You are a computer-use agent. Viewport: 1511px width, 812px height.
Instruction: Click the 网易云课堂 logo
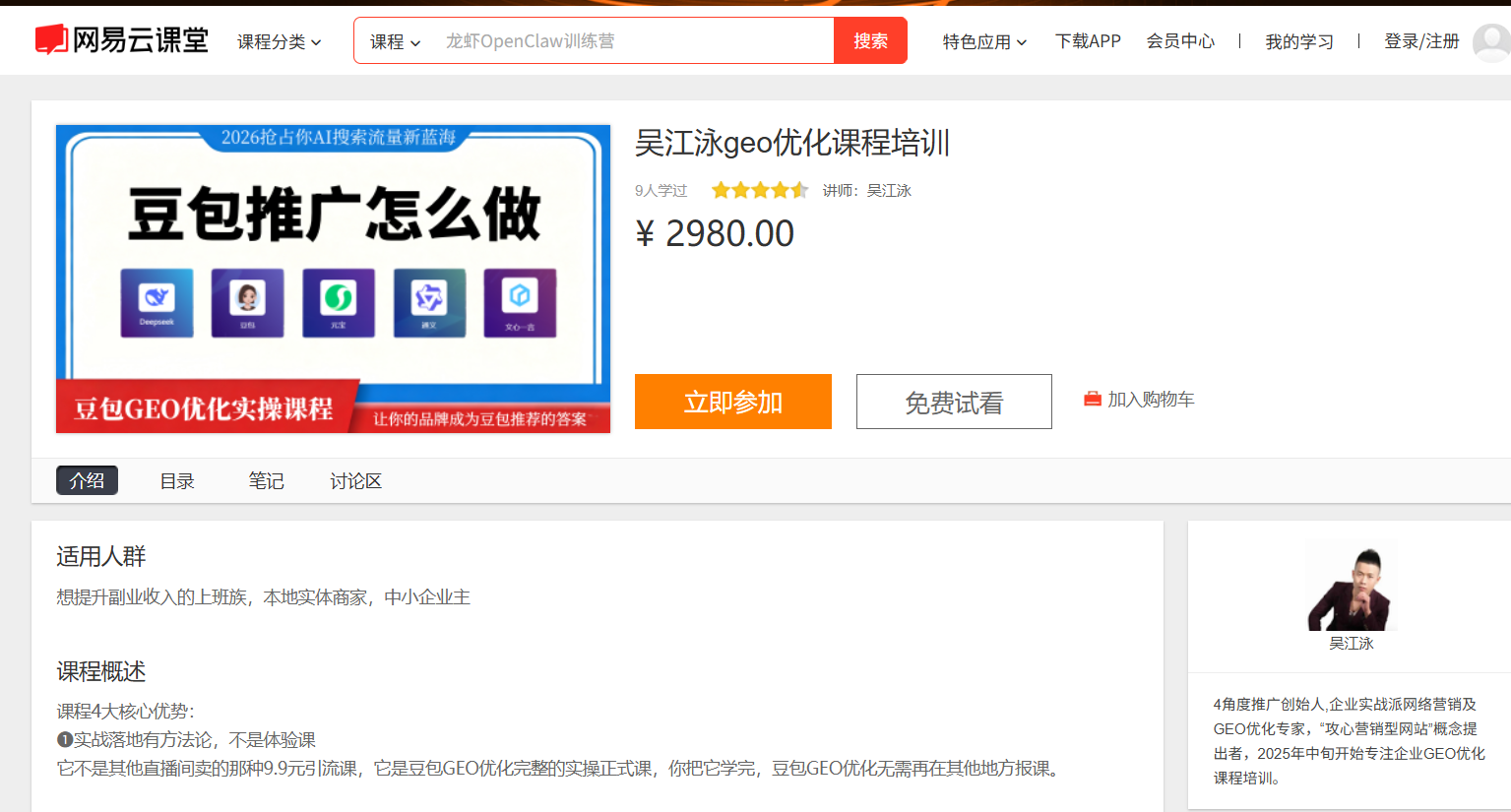[122, 40]
